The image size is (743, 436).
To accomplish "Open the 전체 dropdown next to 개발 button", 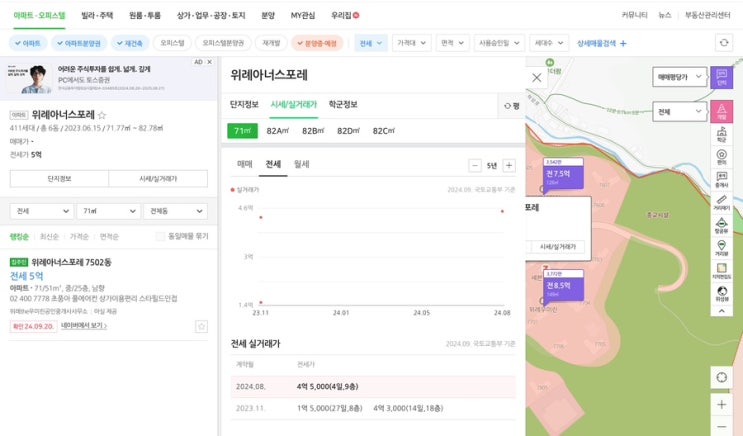I will [x=680, y=111].
